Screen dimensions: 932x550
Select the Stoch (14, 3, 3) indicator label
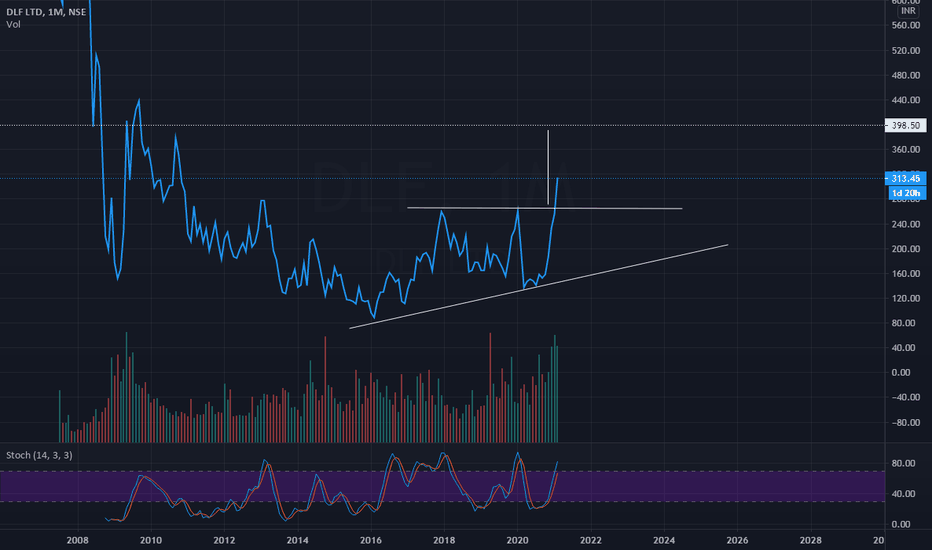[39, 455]
